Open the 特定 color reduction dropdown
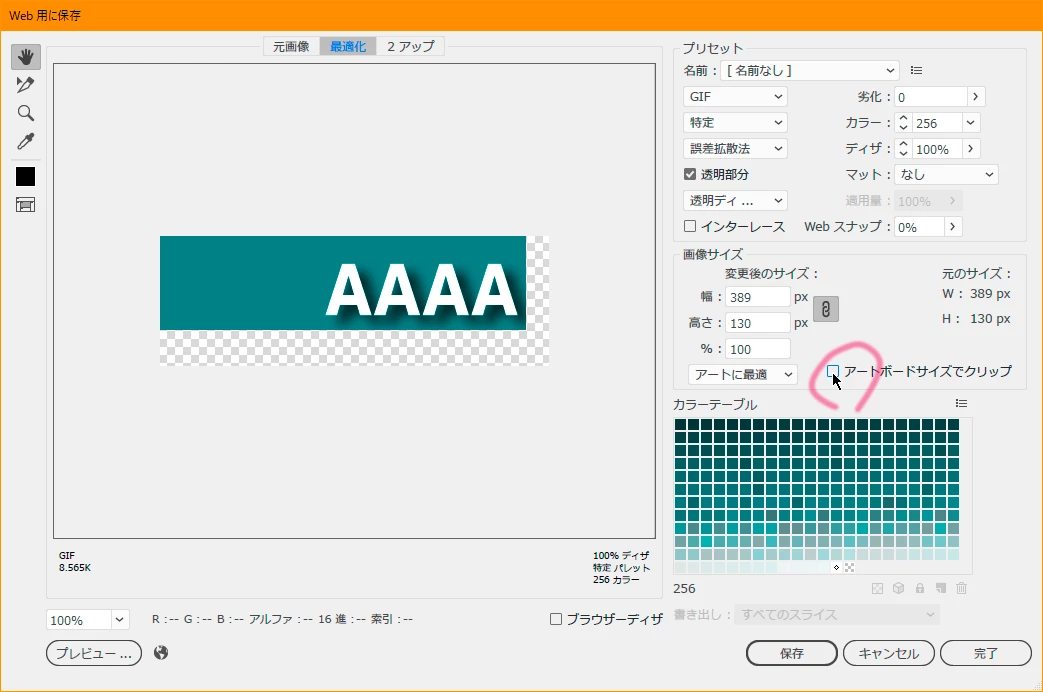1043x692 pixels. tap(735, 122)
